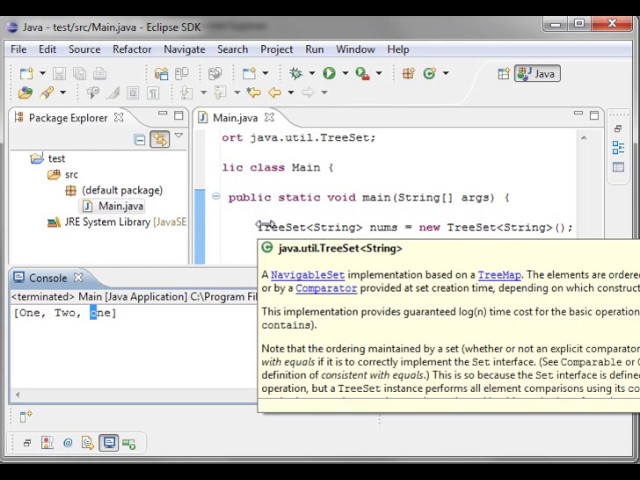640x480 pixels.
Task: Click the green Run button icon
Action: 329,73
